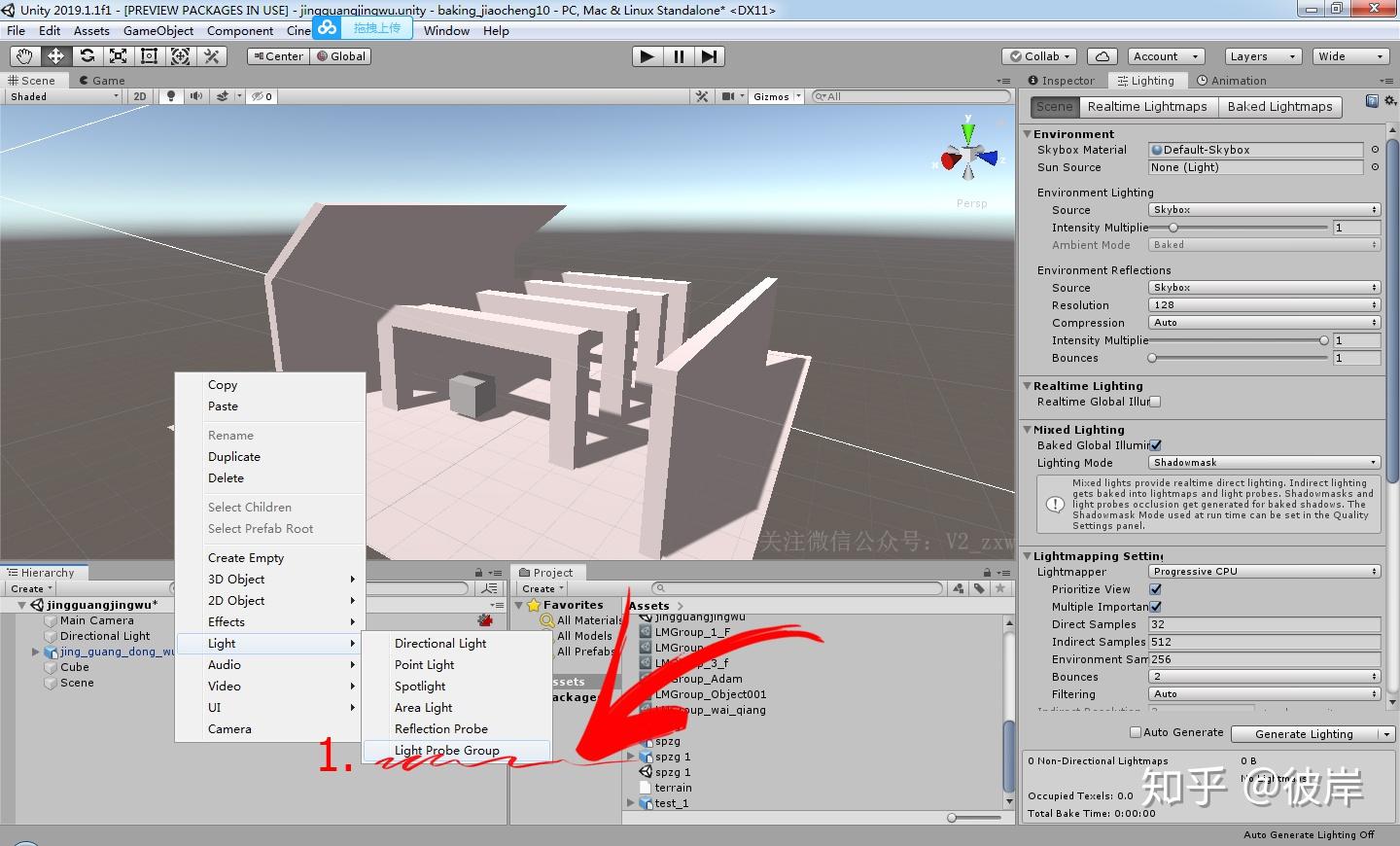Click the Project search-by-label icon
This screenshot has height=846, width=1400.
[979, 588]
